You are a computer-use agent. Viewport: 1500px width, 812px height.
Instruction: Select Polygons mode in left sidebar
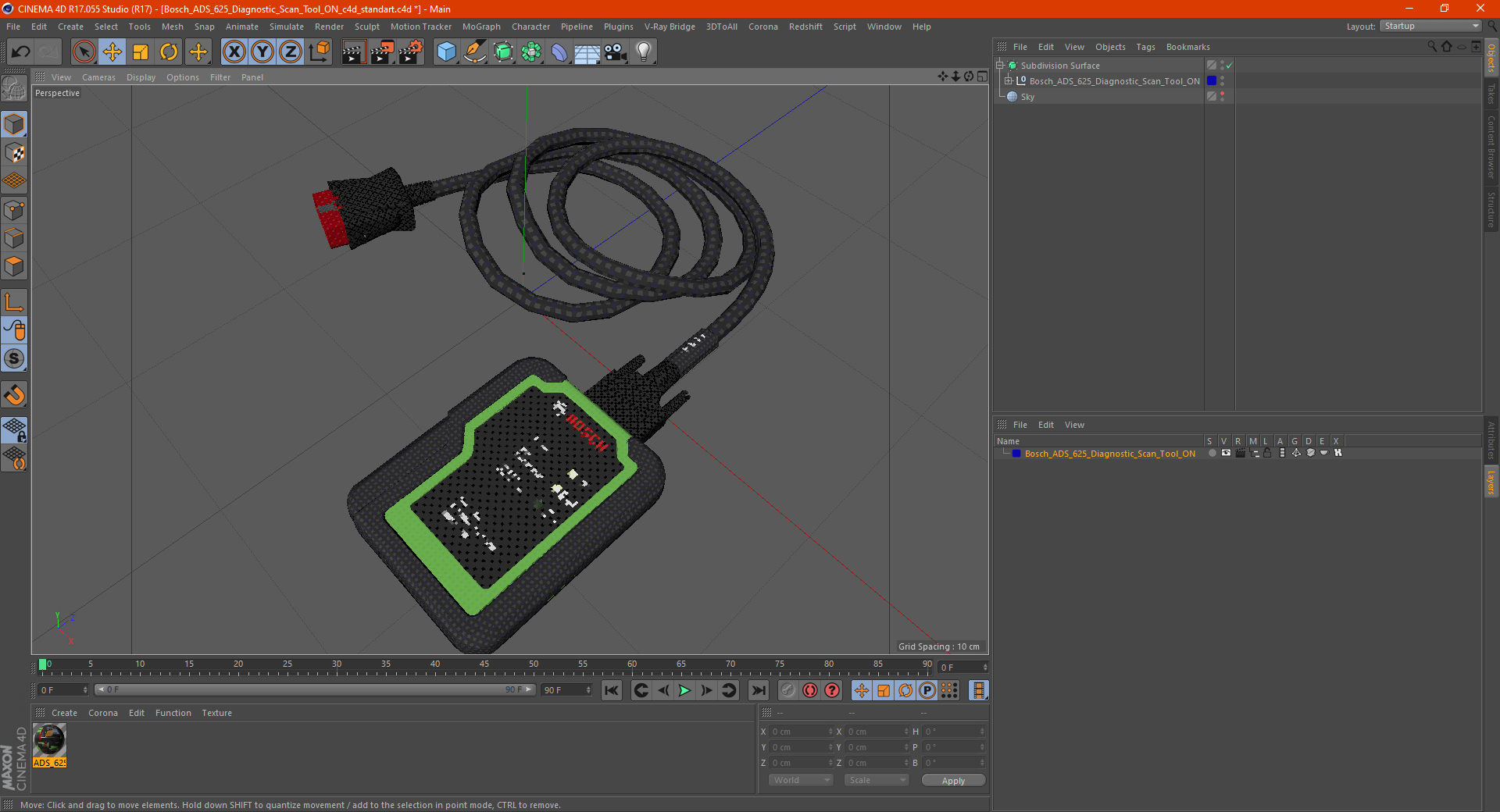coord(14,266)
